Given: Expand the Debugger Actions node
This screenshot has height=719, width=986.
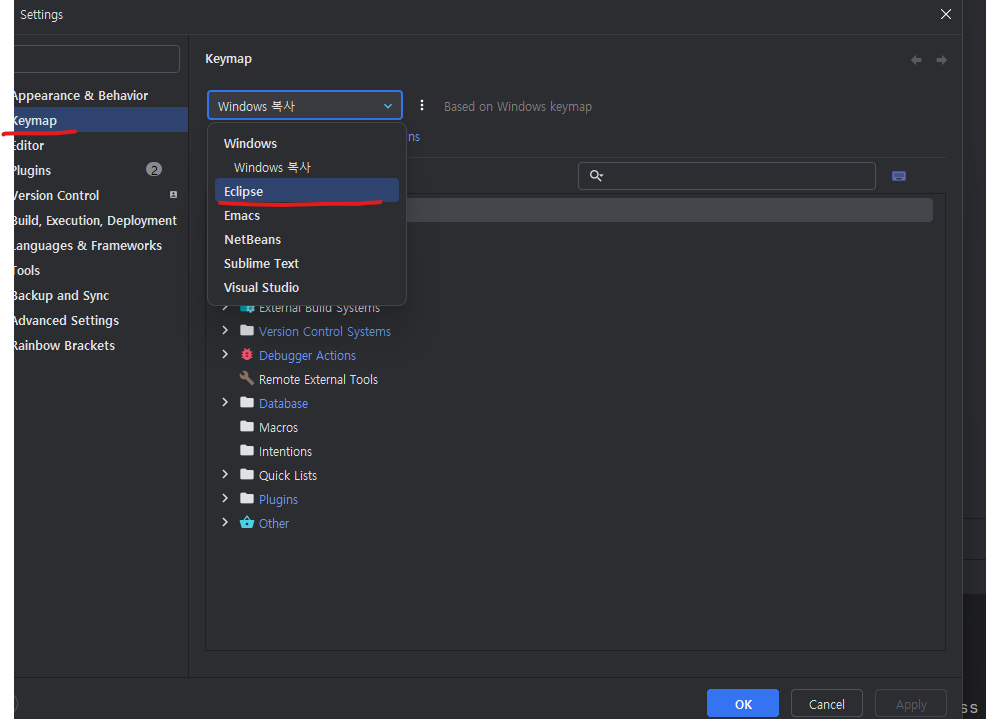Looking at the screenshot, I should [x=225, y=354].
